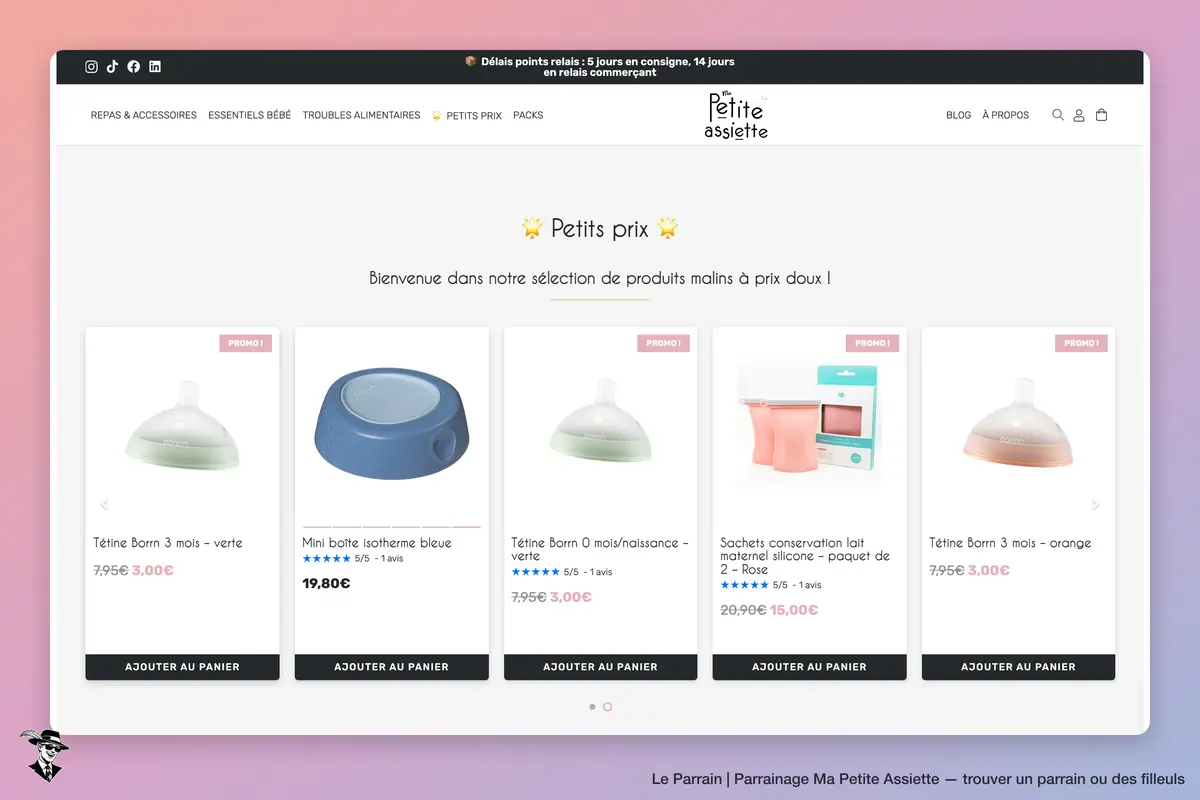
Task: Open the Facebook social icon
Action: click(x=134, y=67)
